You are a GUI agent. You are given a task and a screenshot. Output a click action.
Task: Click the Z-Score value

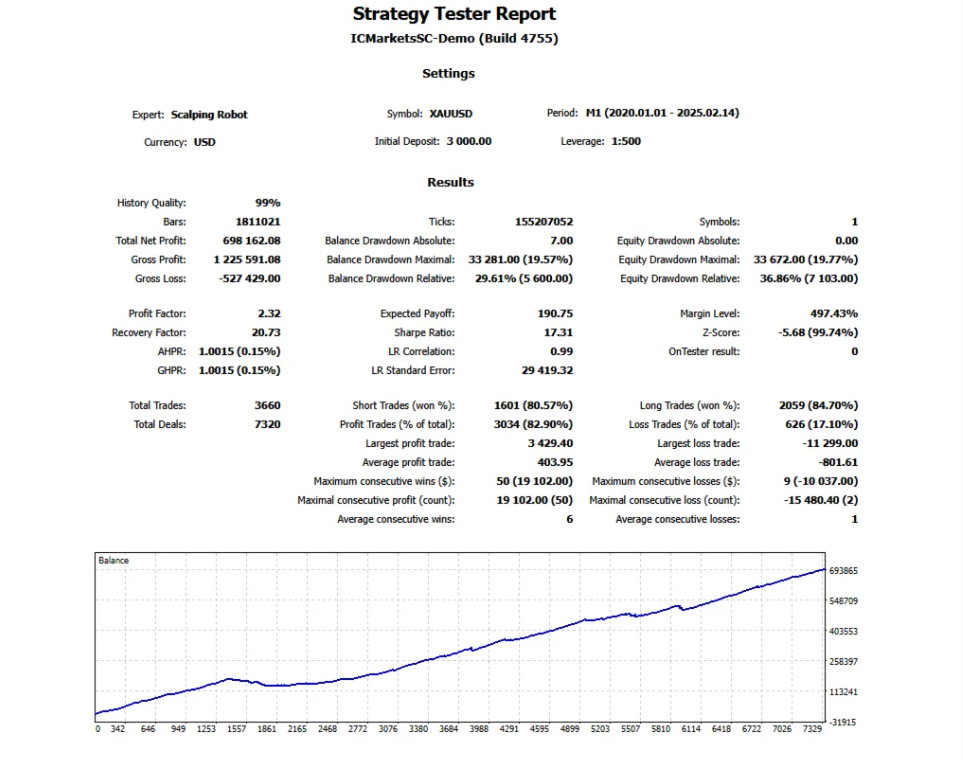pos(817,333)
